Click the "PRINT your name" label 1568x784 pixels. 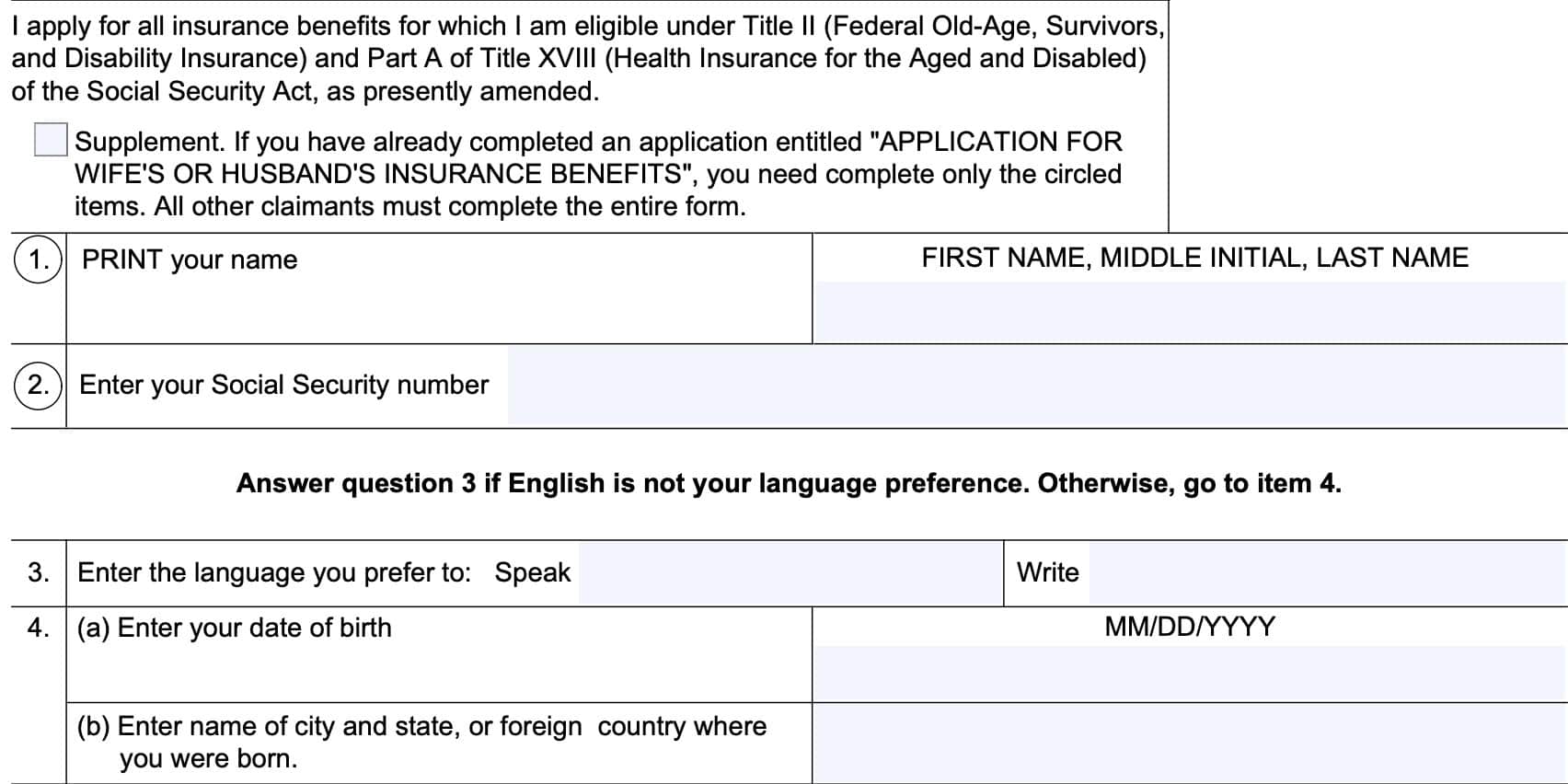tap(190, 260)
